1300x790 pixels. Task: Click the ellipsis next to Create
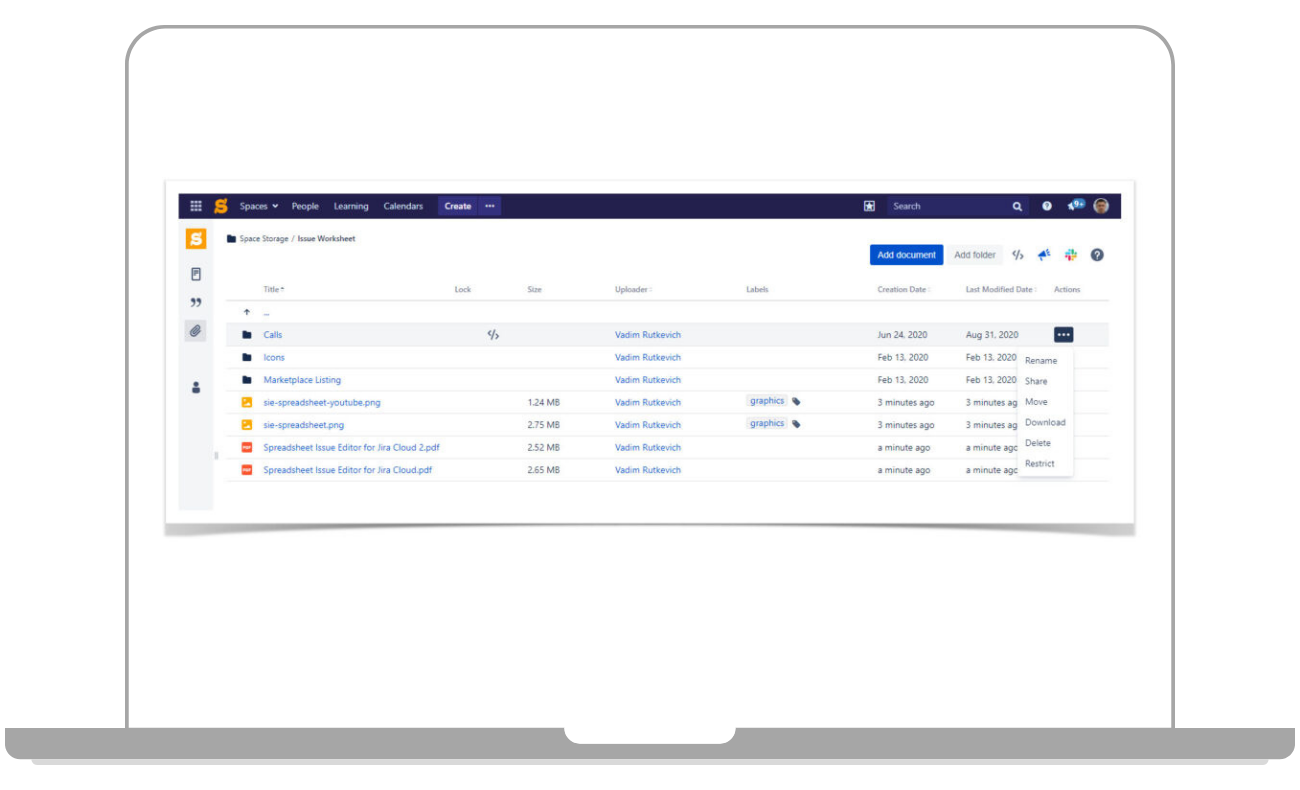pyautogui.click(x=489, y=206)
